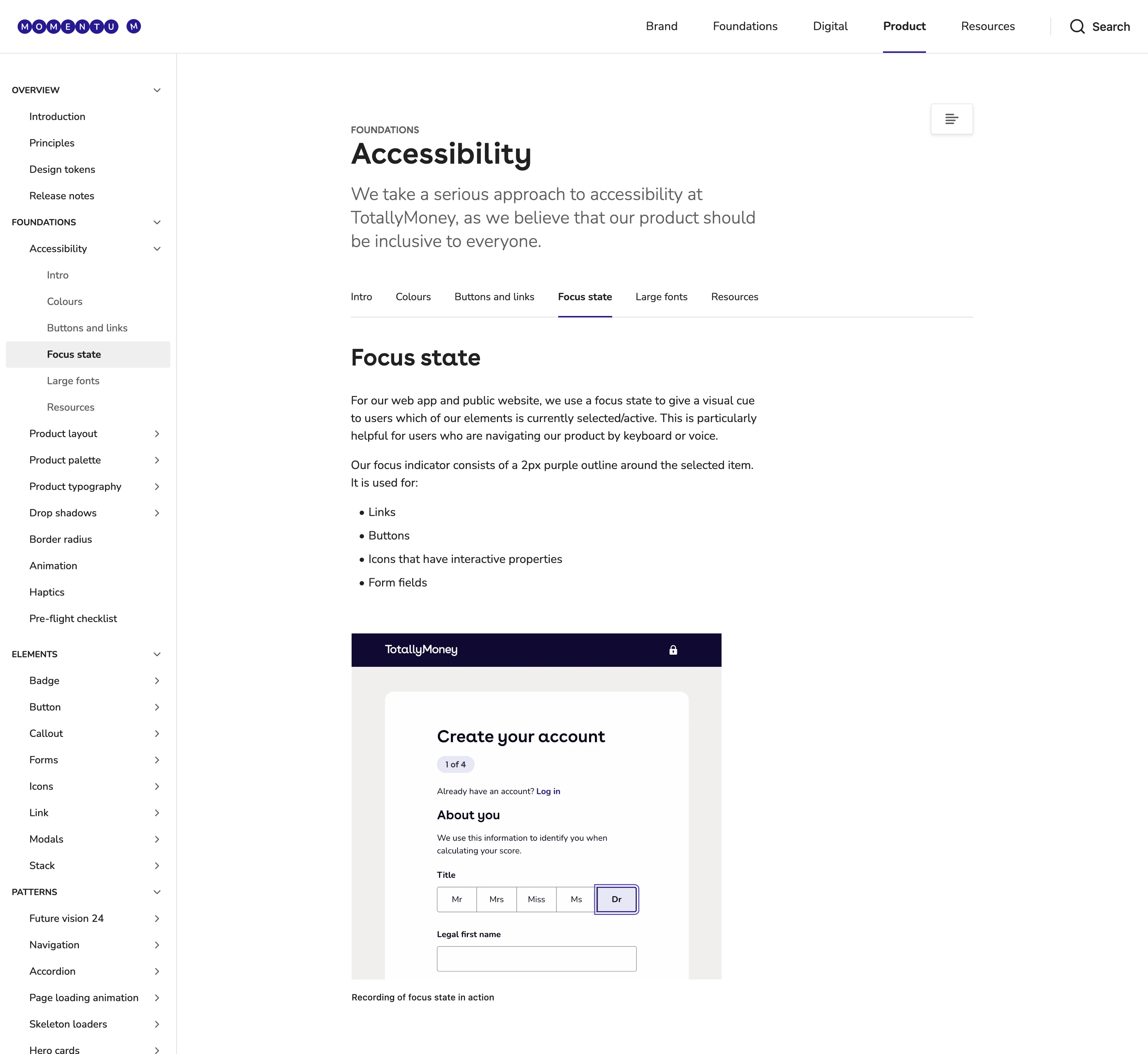Image resolution: width=1148 pixels, height=1054 pixels.
Task: Click the padlock icon in TotallyMoney header
Action: [673, 650]
